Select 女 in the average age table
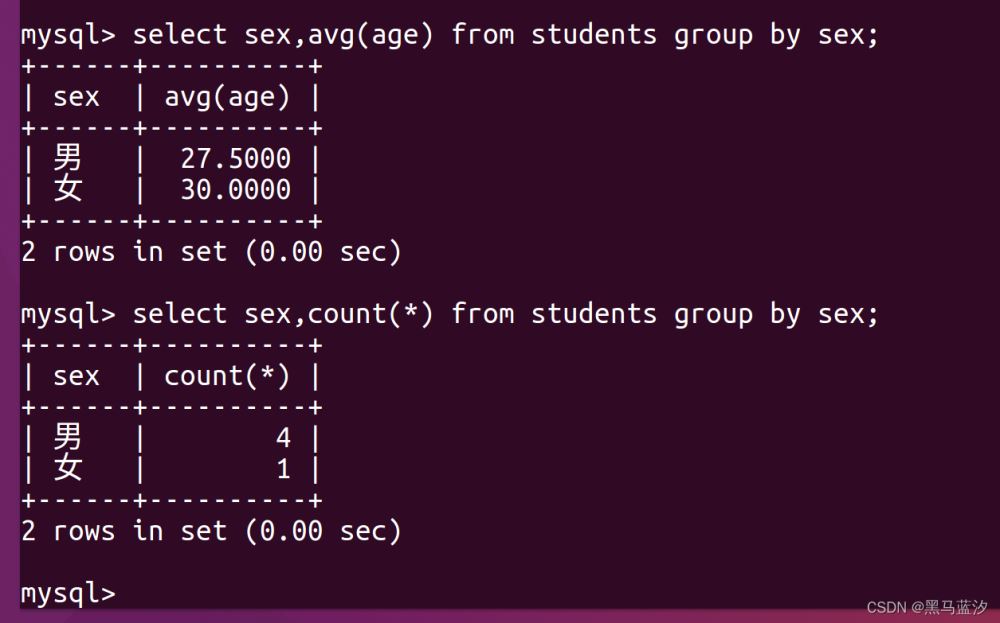This screenshot has height=623, width=1000. tap(68, 189)
